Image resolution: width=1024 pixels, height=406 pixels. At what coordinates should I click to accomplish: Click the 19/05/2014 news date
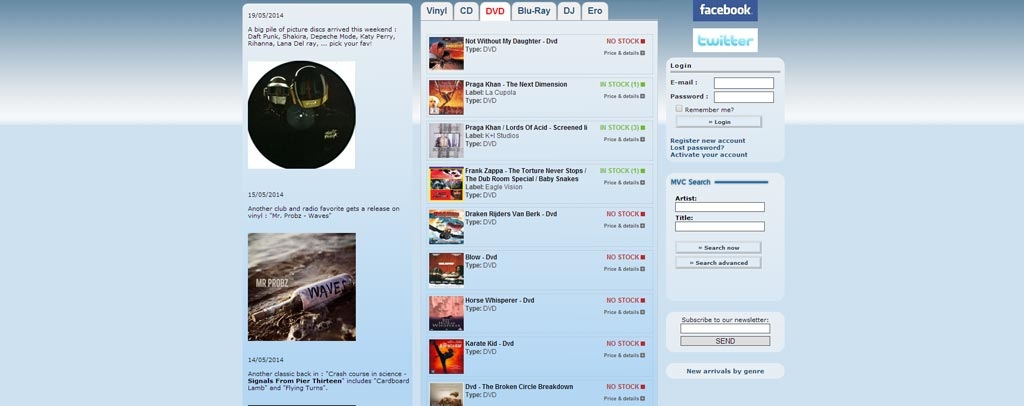tap(266, 15)
